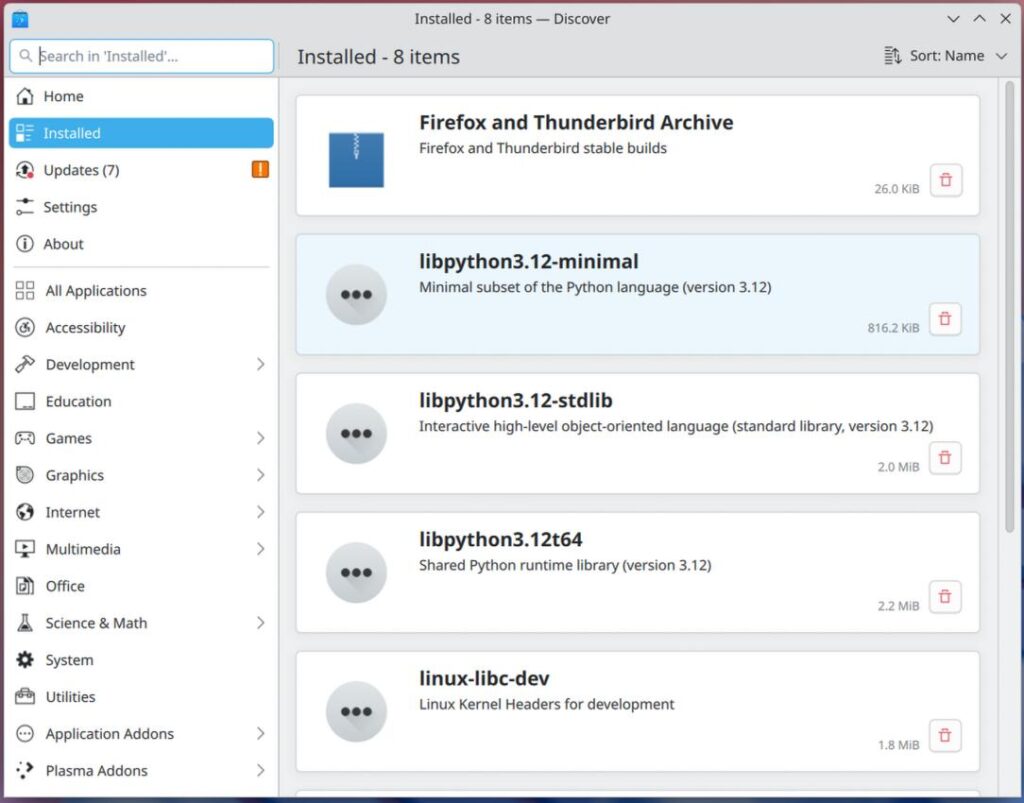Click the Multimedia screen icon

(25, 549)
